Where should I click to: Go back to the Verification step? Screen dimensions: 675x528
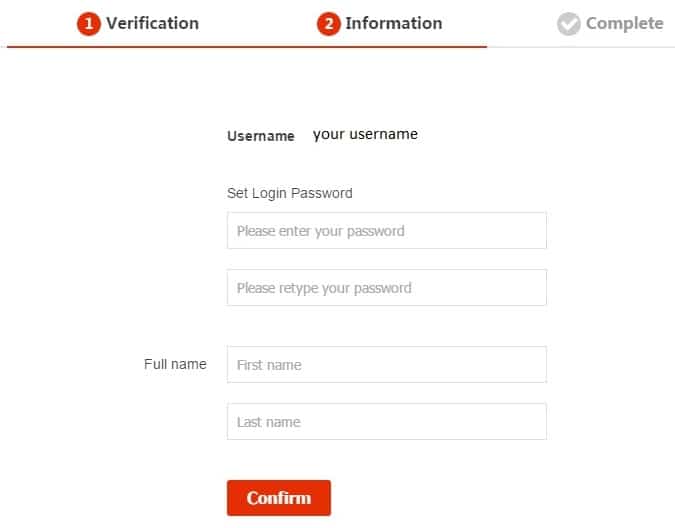pos(152,23)
